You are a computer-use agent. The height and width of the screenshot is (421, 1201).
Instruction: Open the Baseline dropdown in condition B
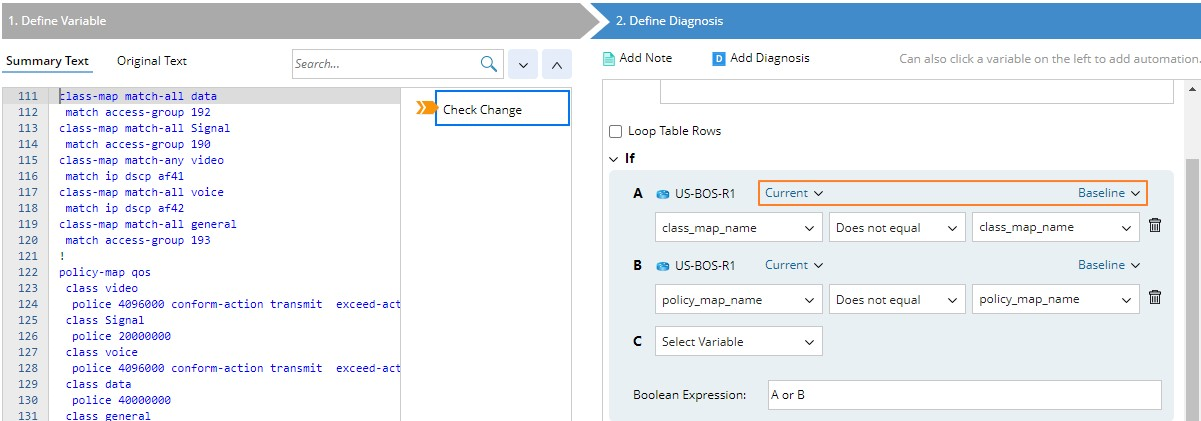point(1108,265)
